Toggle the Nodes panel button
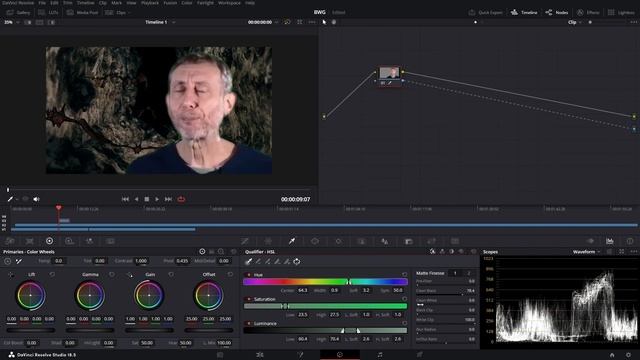The image size is (640, 360). click(557, 13)
